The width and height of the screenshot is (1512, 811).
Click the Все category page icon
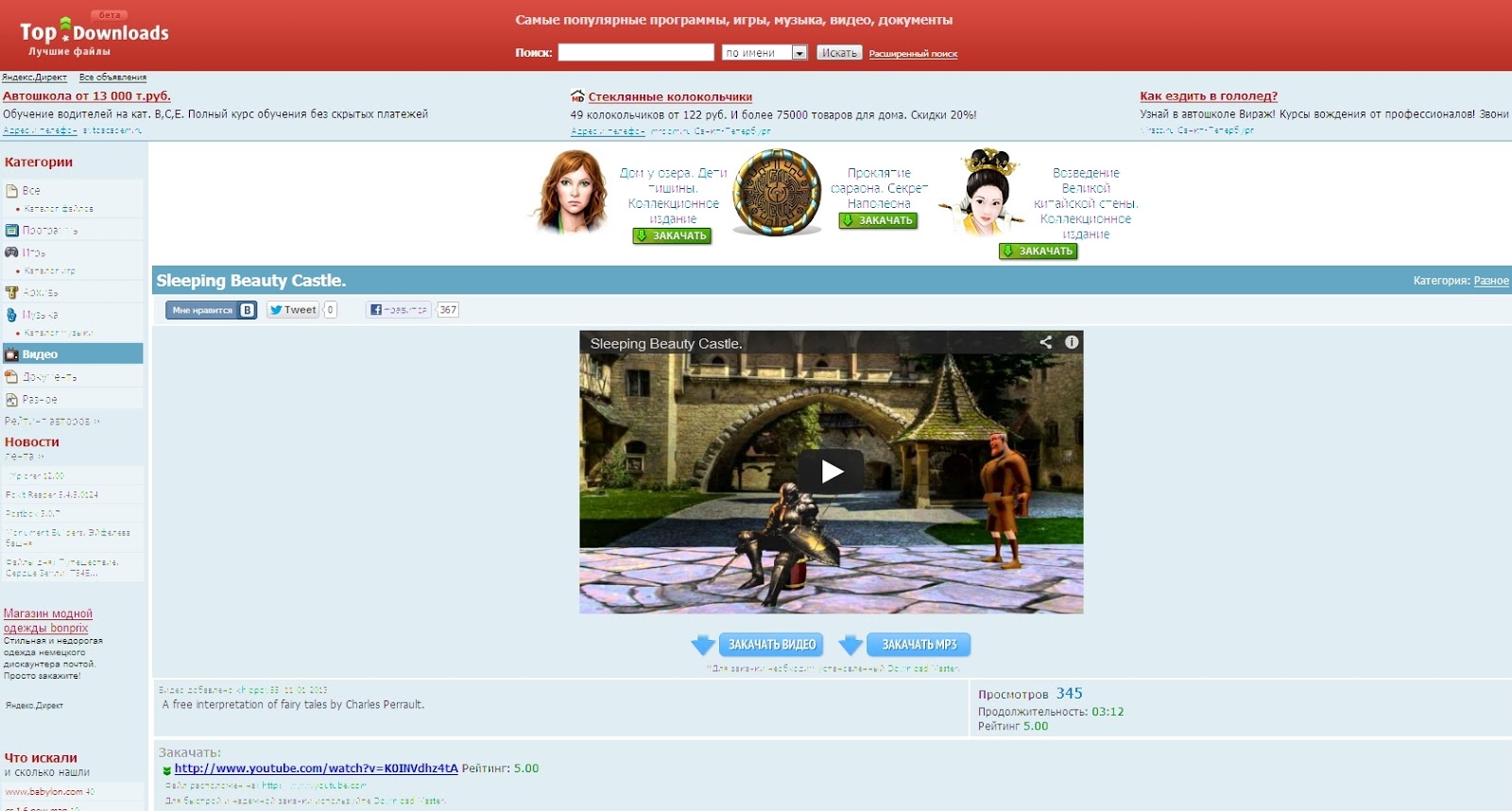12,191
